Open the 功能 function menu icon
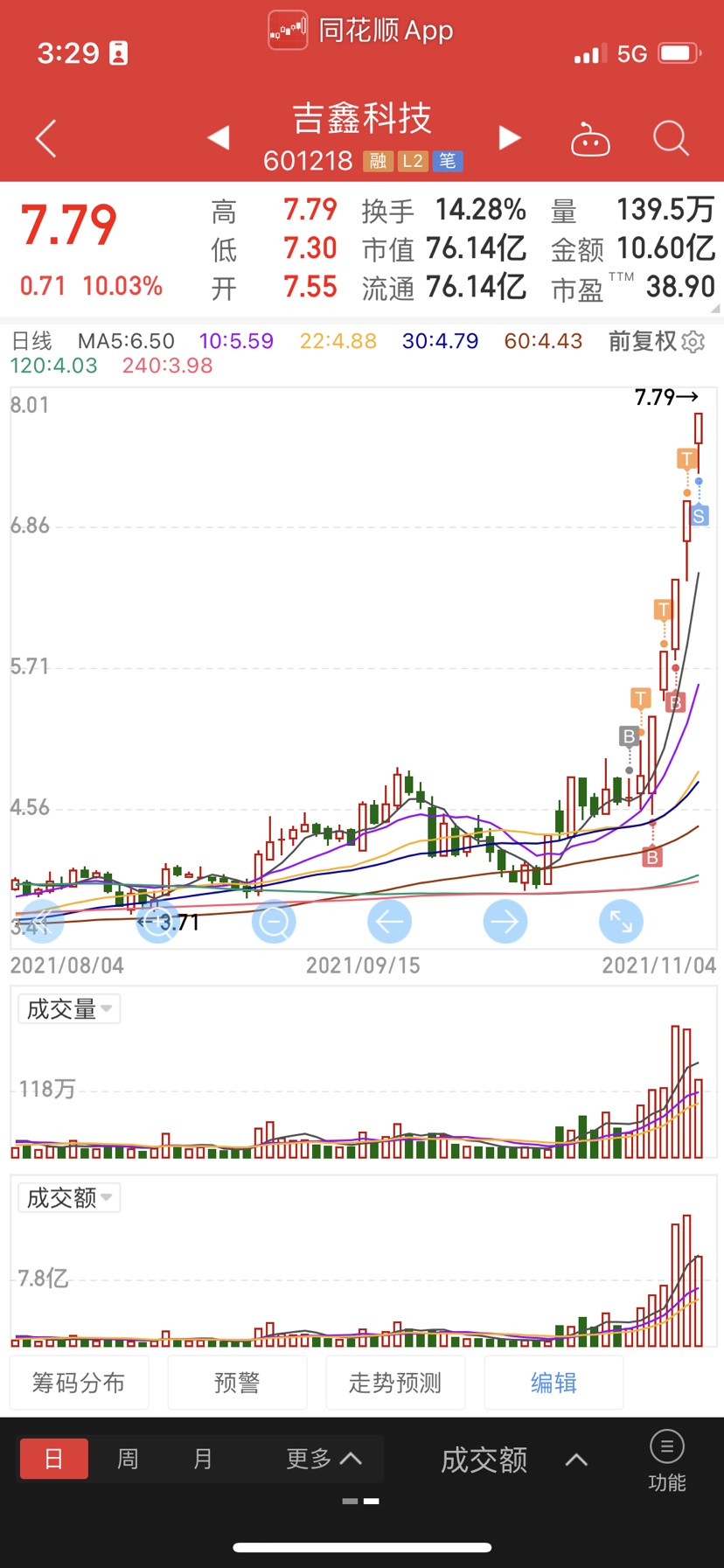Image resolution: width=724 pixels, height=1568 pixels. coord(667,1461)
